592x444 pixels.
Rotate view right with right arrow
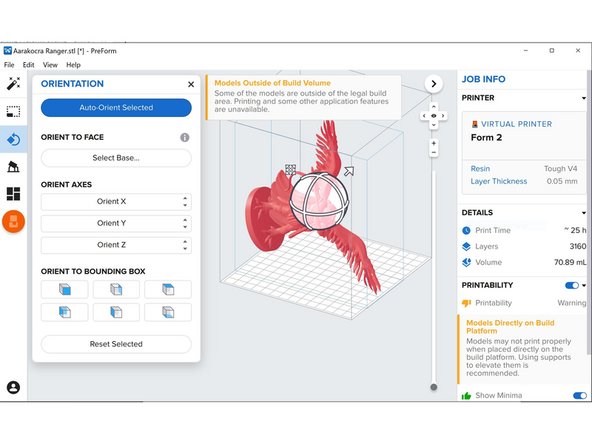(443, 116)
